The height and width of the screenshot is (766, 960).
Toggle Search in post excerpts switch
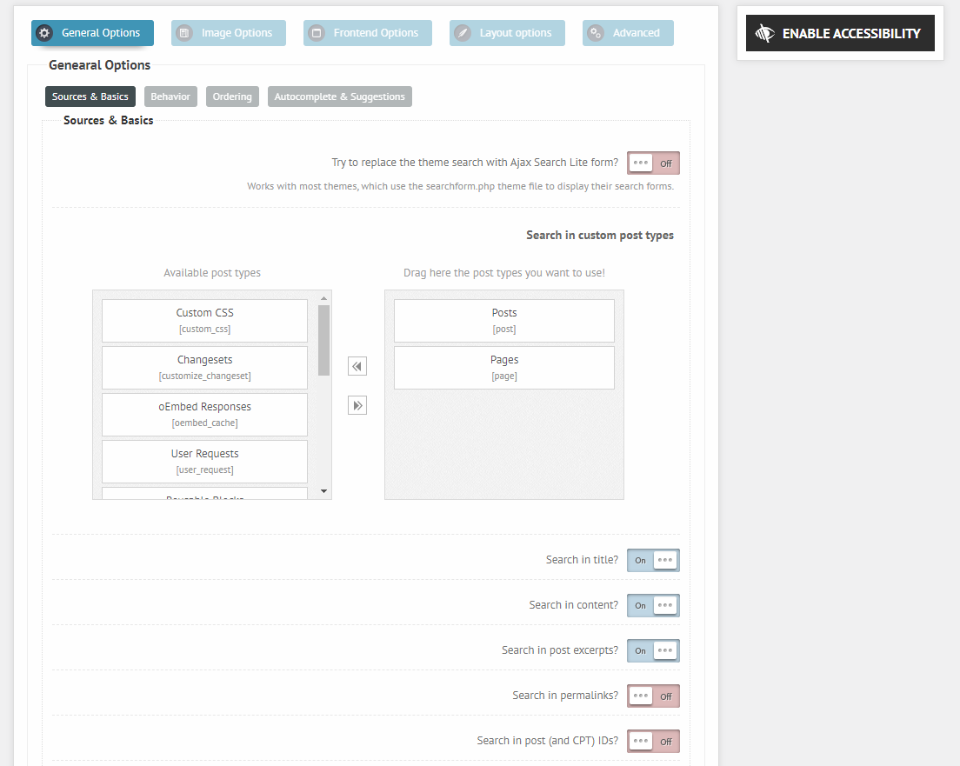653,650
